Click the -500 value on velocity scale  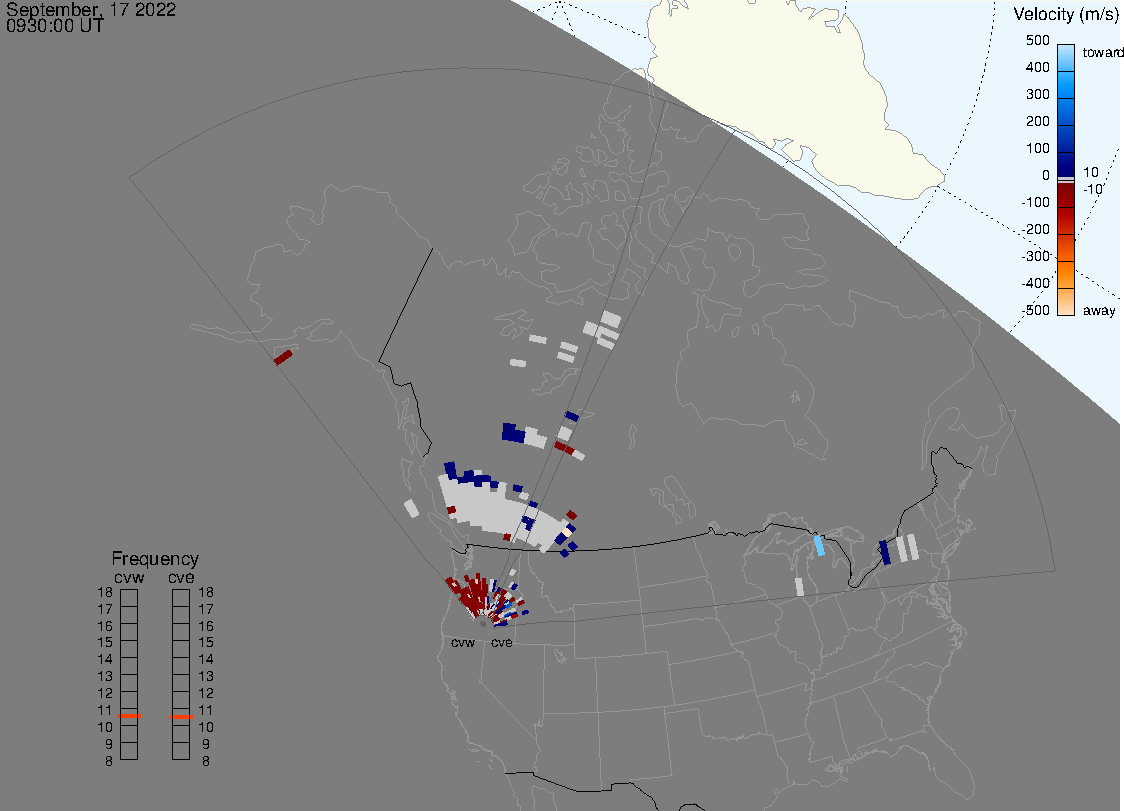tap(1036, 310)
